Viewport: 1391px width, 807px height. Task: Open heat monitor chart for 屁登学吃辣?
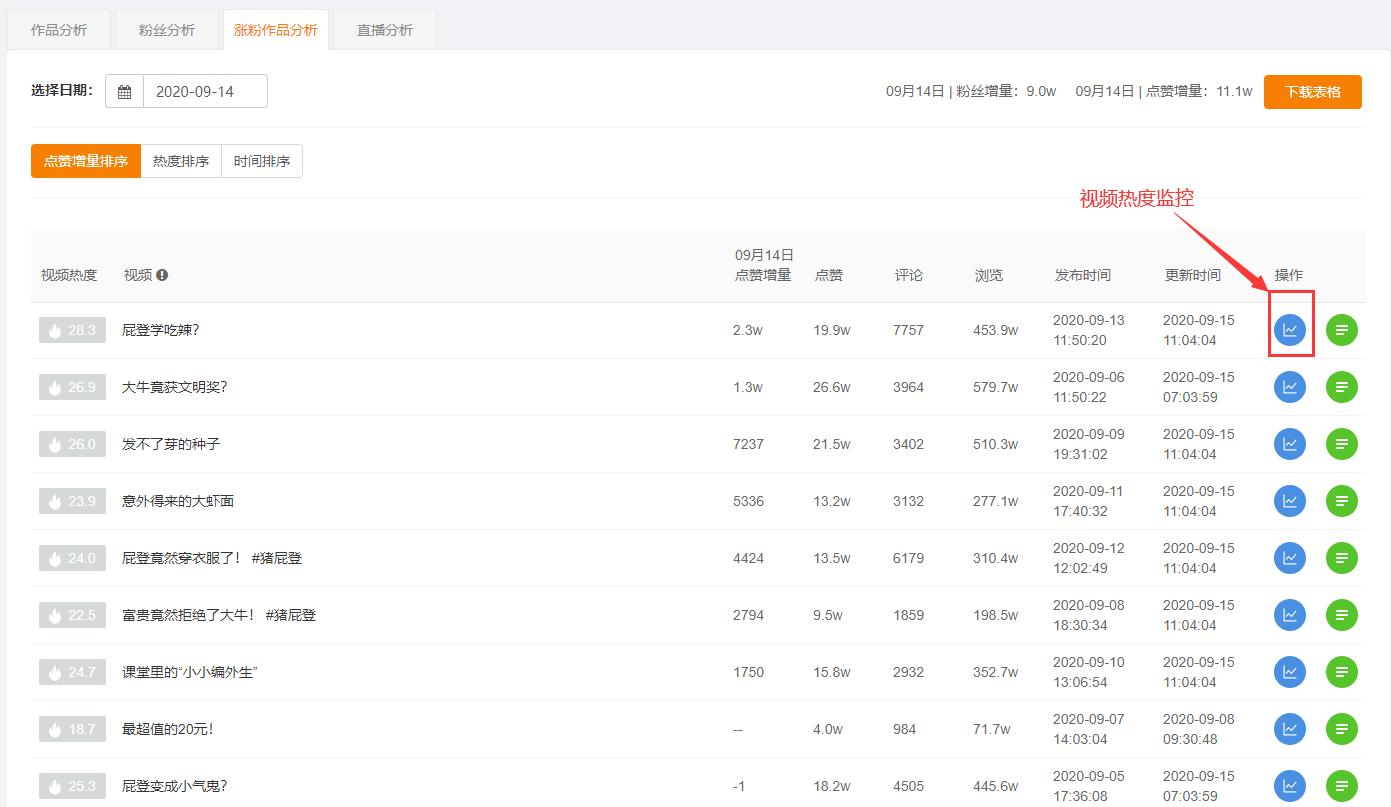[x=1290, y=330]
